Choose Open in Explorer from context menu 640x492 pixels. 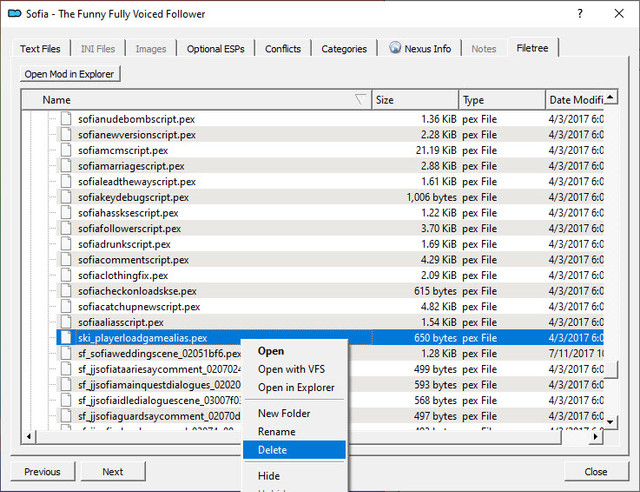[x=296, y=387]
